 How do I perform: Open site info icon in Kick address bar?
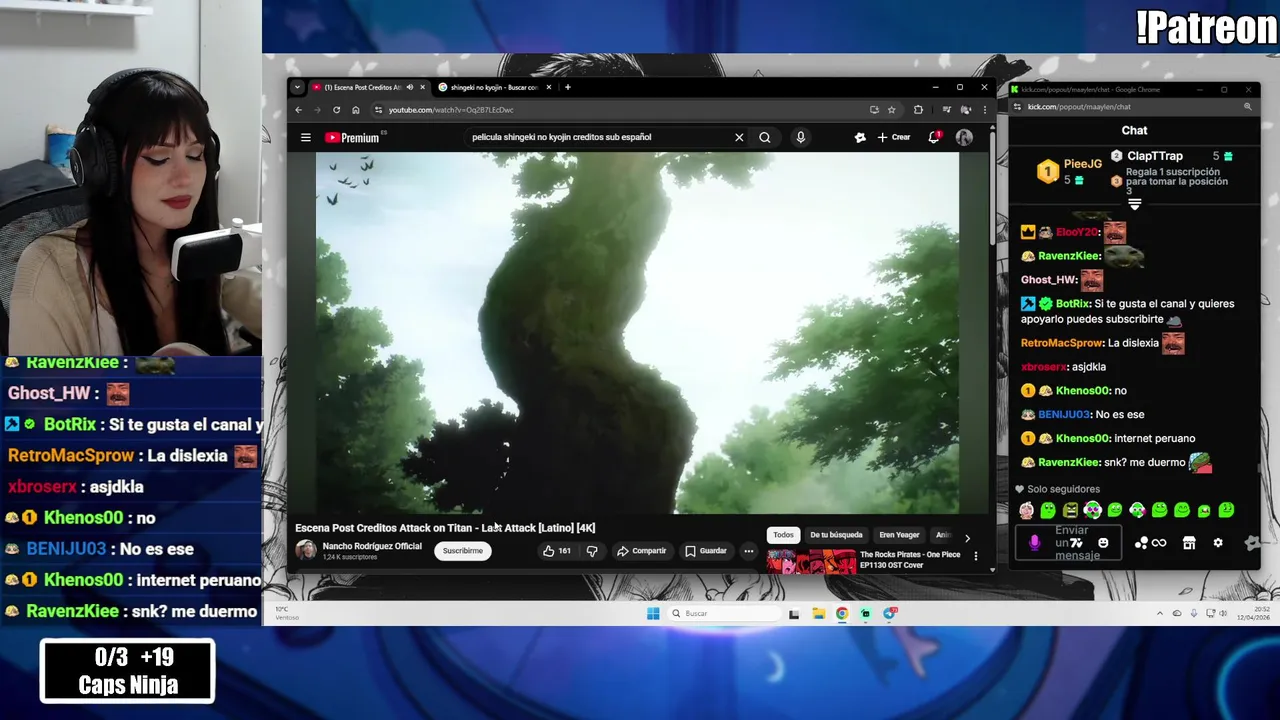pos(1017,107)
